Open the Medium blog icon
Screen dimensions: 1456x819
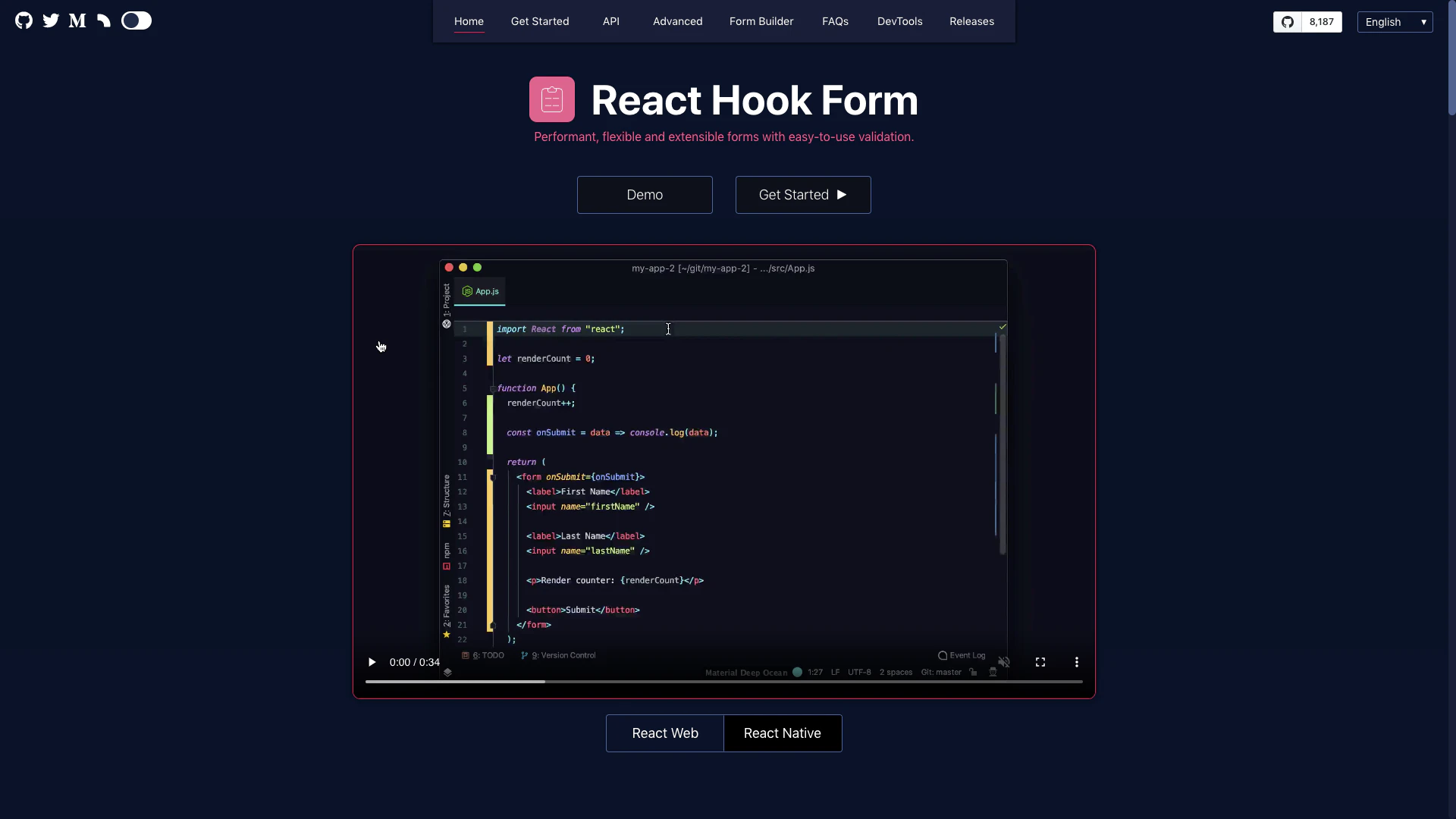(x=76, y=20)
